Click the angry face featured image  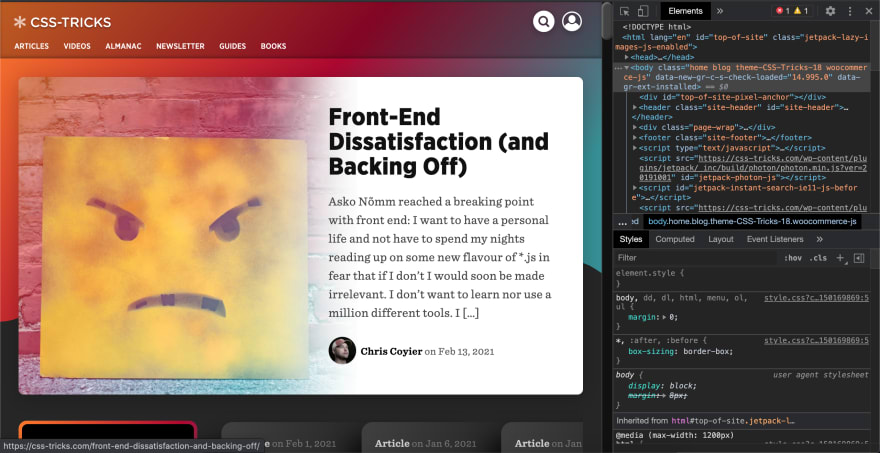pyautogui.click(x=174, y=236)
